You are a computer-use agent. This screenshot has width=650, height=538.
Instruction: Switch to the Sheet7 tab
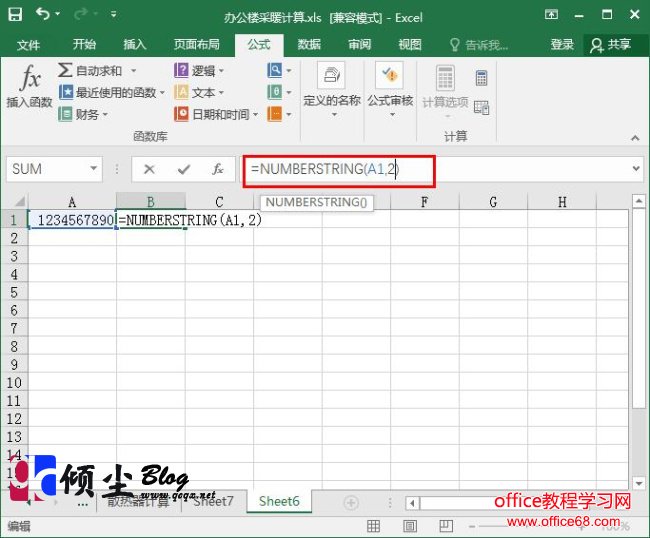[x=213, y=501]
